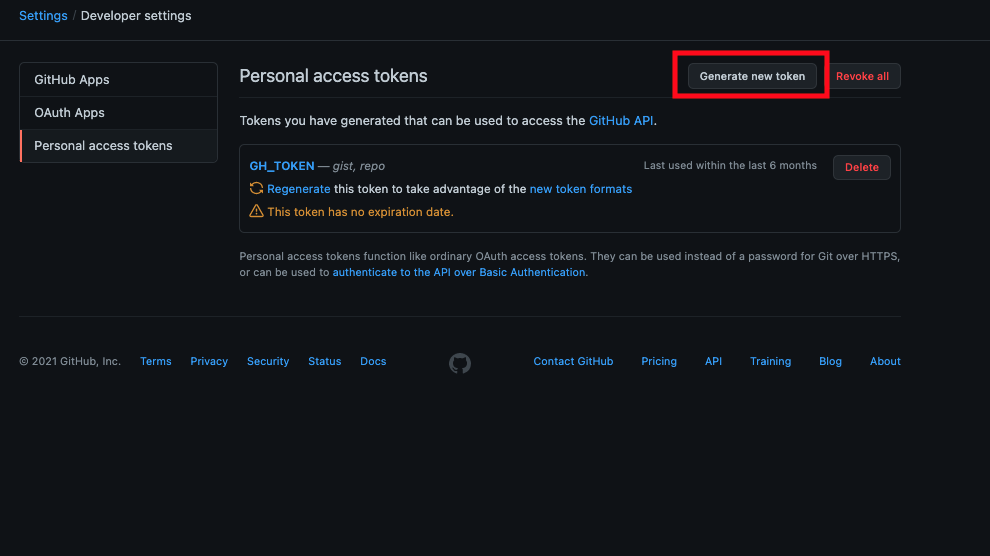Select OAuth Apps in the sidebar
Viewport: 990px width, 556px height.
point(119,112)
